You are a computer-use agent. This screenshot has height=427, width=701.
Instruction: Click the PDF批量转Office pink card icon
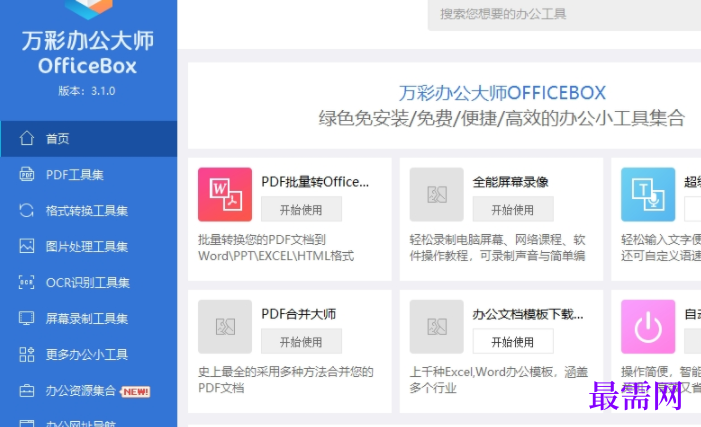point(225,194)
